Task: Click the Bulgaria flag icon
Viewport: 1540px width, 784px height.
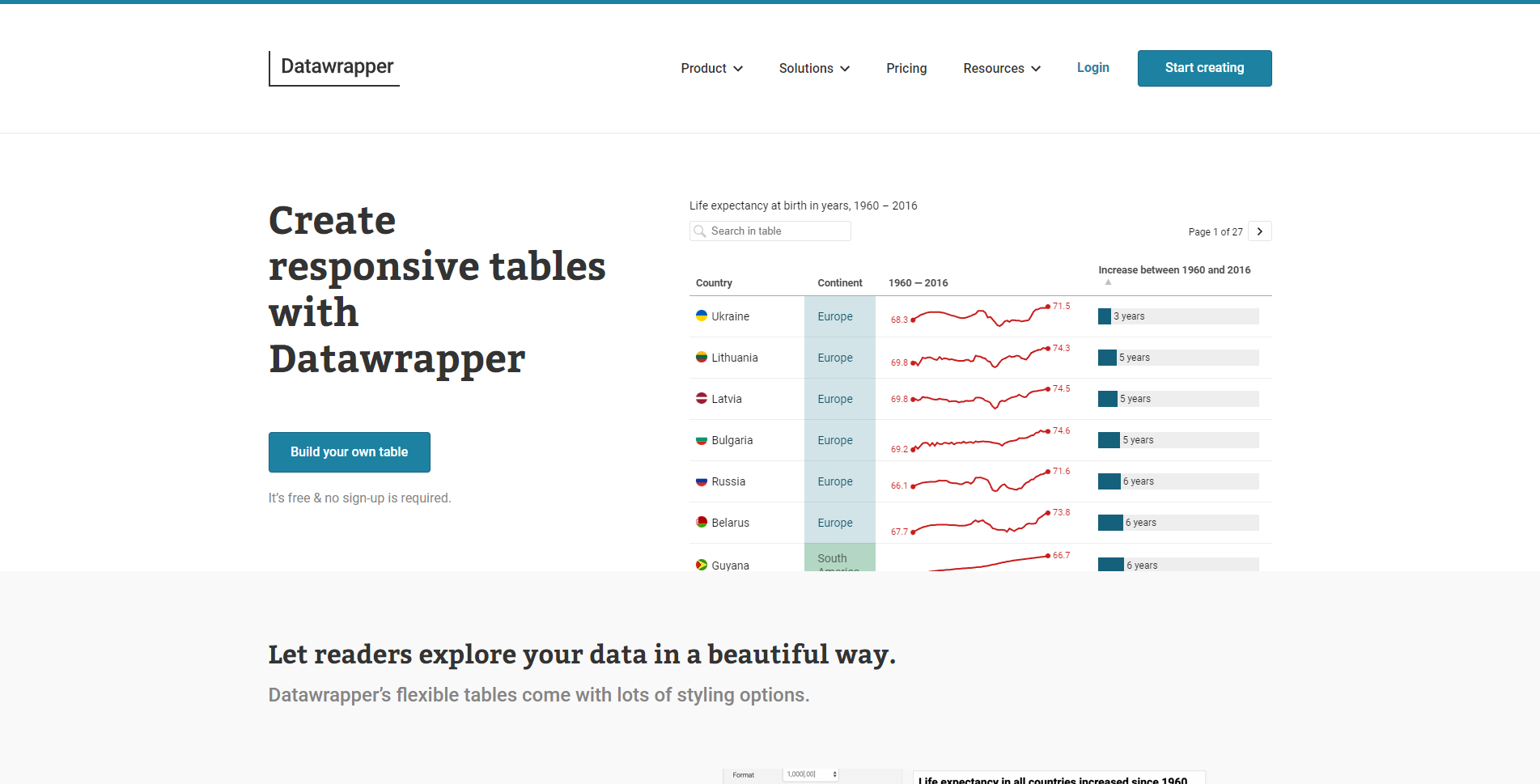Action: [702, 440]
